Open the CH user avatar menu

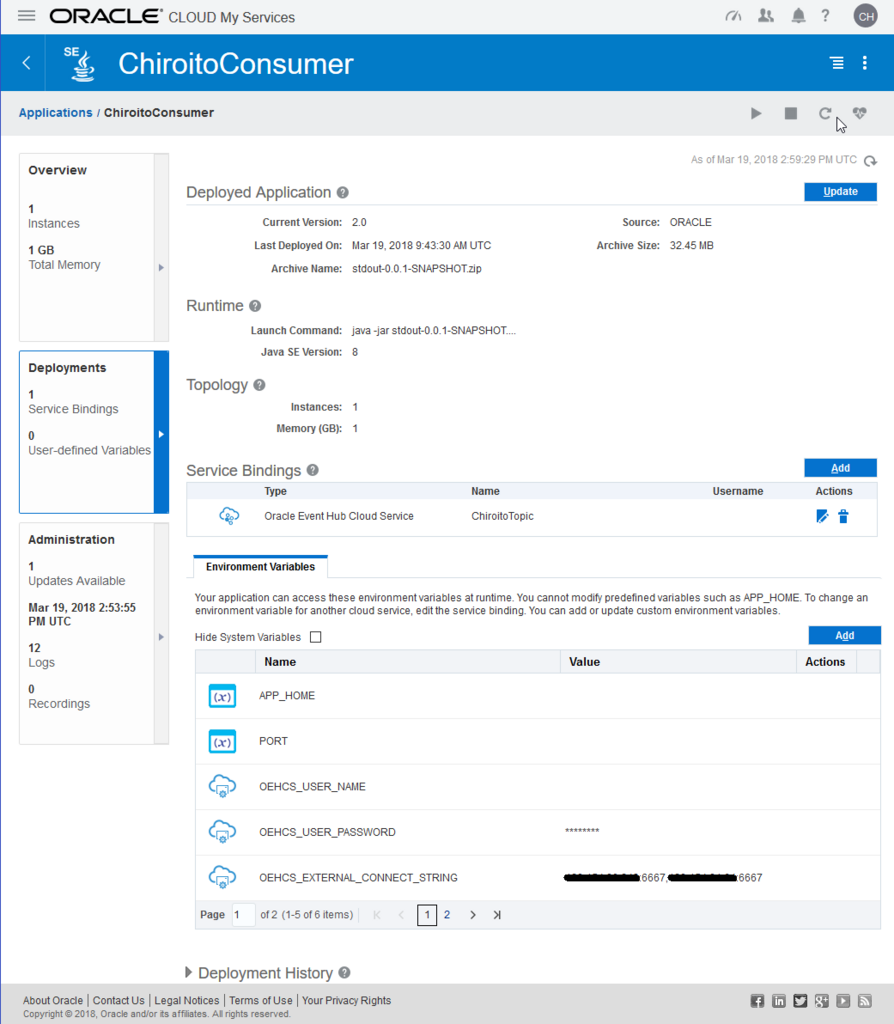pyautogui.click(x=866, y=16)
